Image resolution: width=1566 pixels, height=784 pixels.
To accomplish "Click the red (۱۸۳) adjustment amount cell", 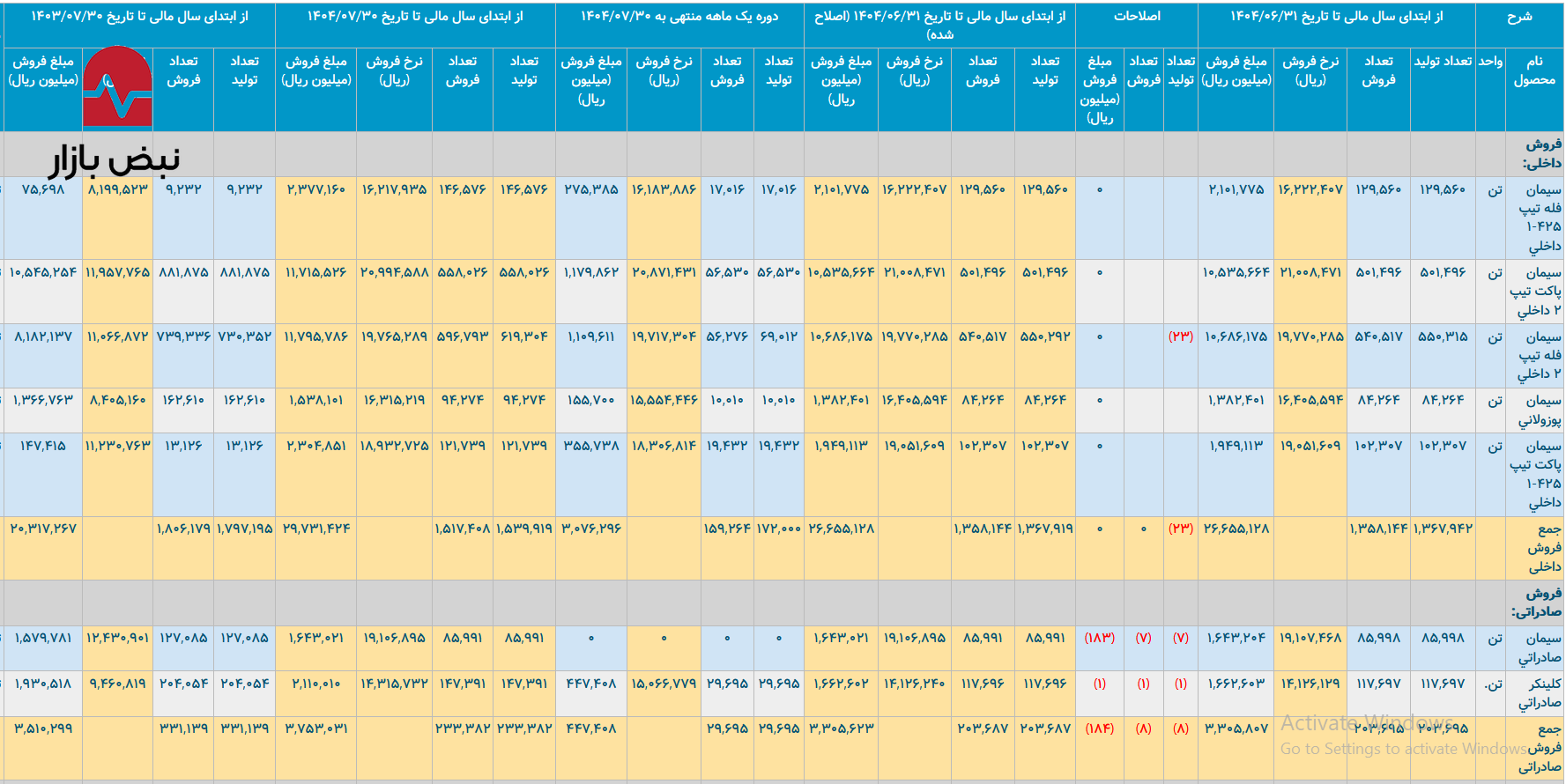I will click(x=1099, y=638).
